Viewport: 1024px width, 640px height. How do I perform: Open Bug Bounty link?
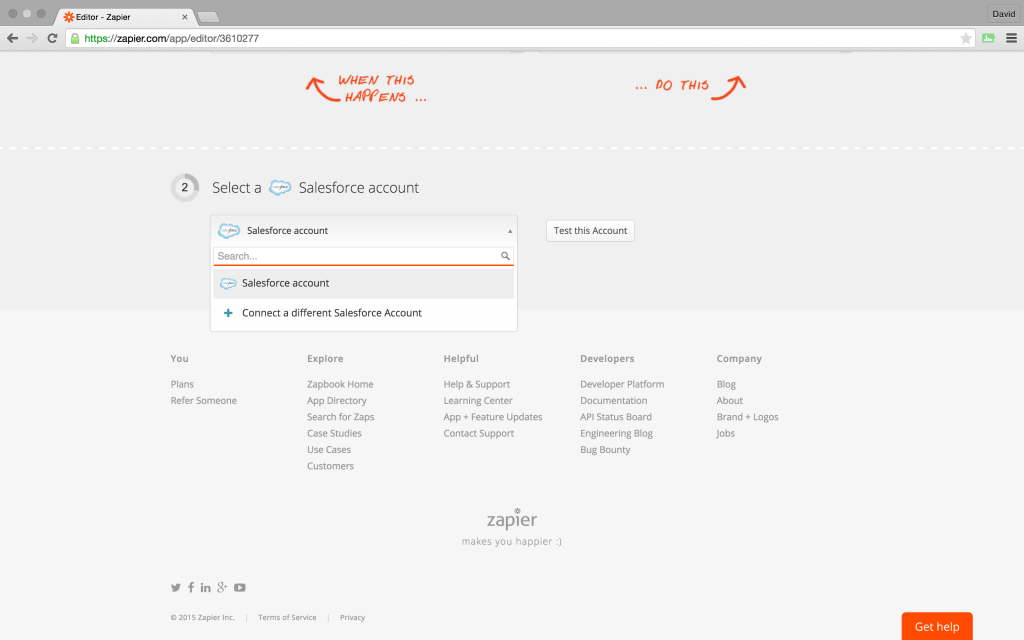coord(605,449)
